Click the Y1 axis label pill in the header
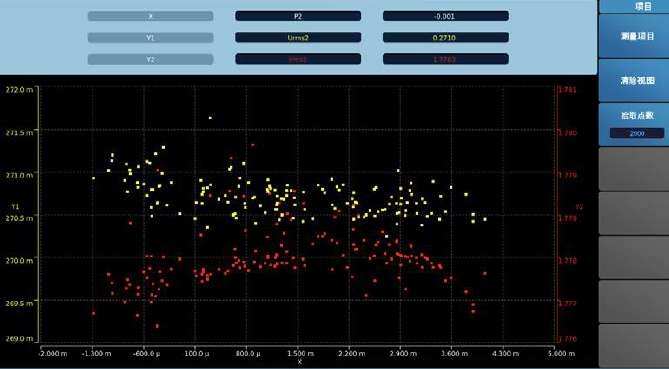This screenshot has width=669, height=369. click(150, 38)
